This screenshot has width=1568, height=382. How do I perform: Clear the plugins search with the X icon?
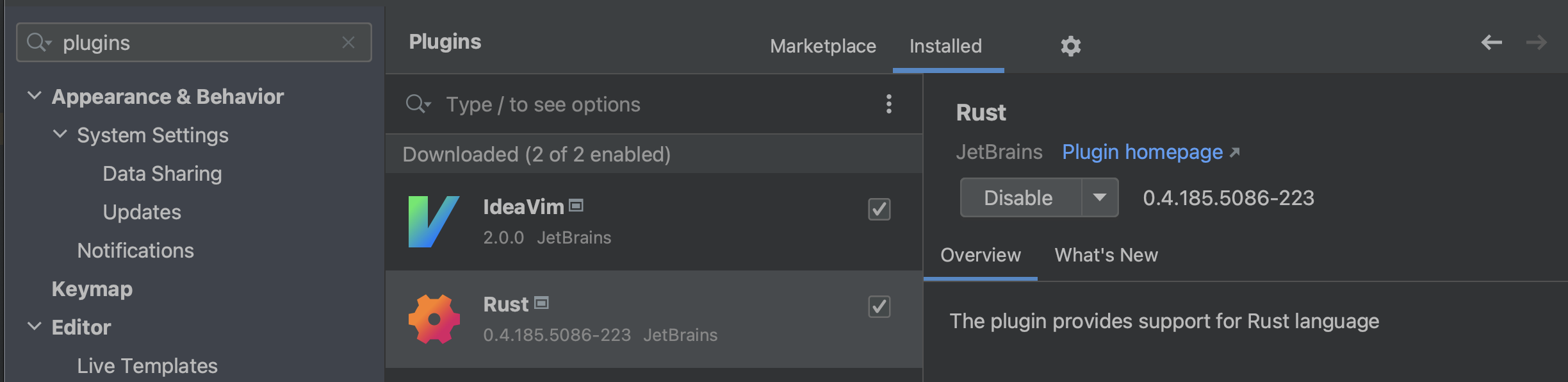tap(349, 42)
